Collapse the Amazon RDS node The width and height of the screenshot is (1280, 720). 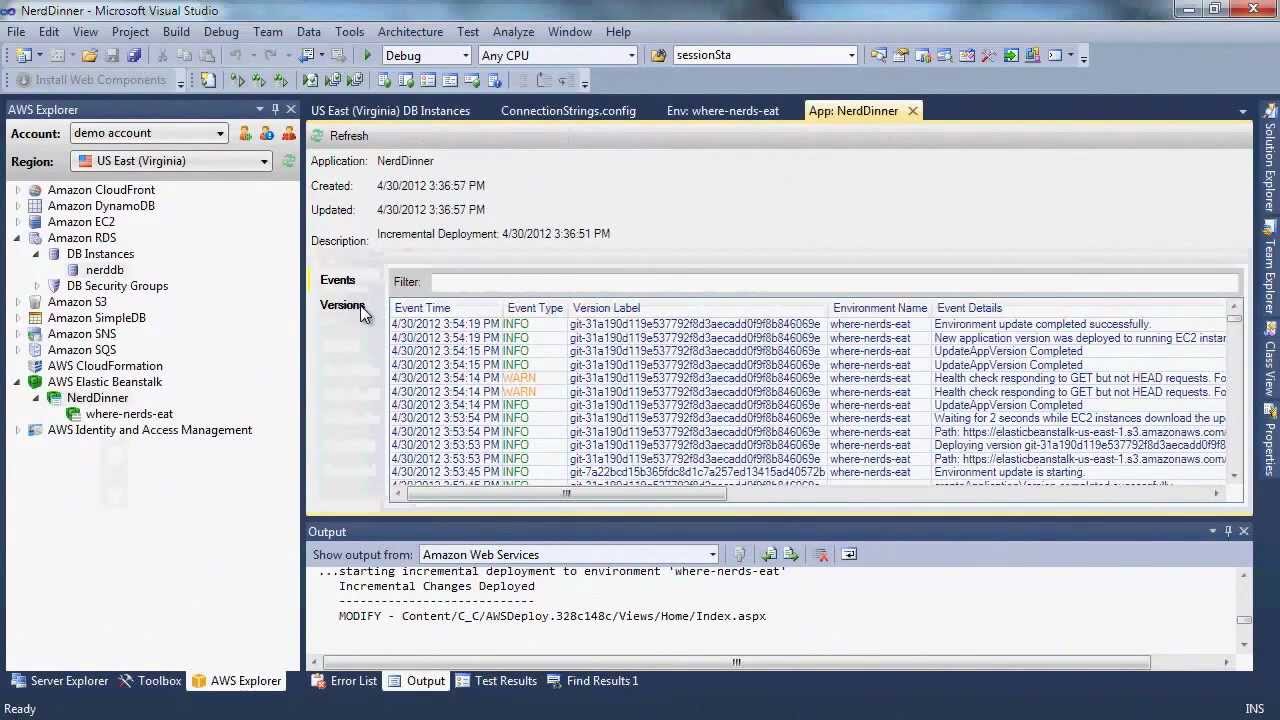point(17,238)
